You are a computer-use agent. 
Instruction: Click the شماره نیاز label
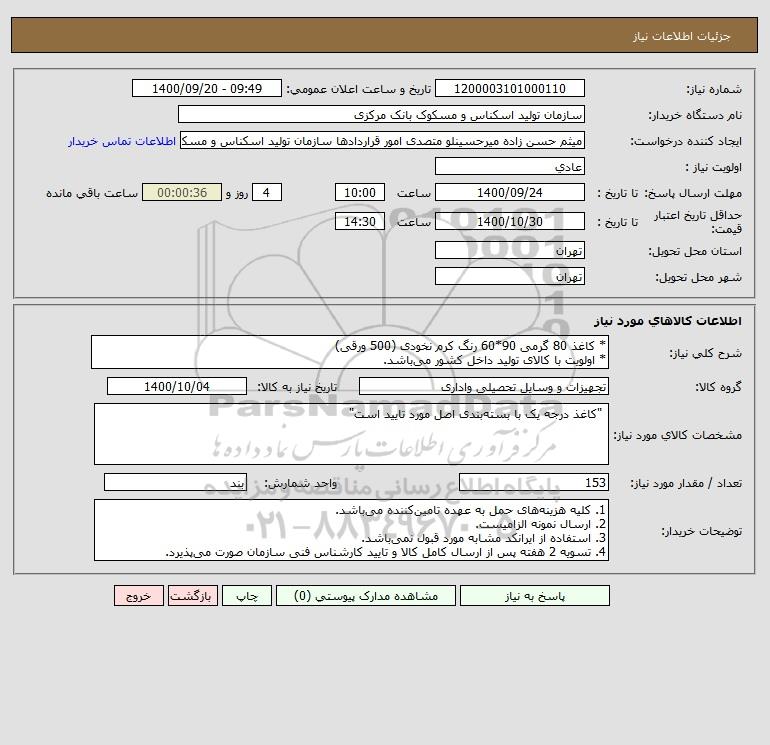click(714, 89)
